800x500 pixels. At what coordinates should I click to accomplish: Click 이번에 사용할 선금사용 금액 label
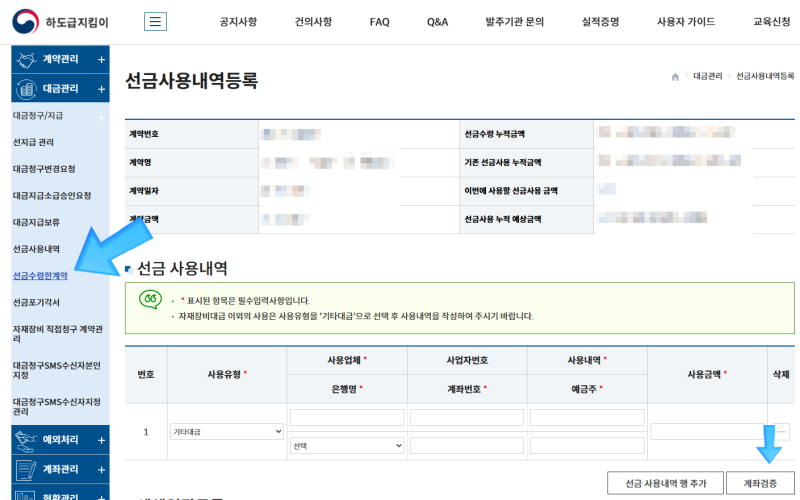(511, 191)
